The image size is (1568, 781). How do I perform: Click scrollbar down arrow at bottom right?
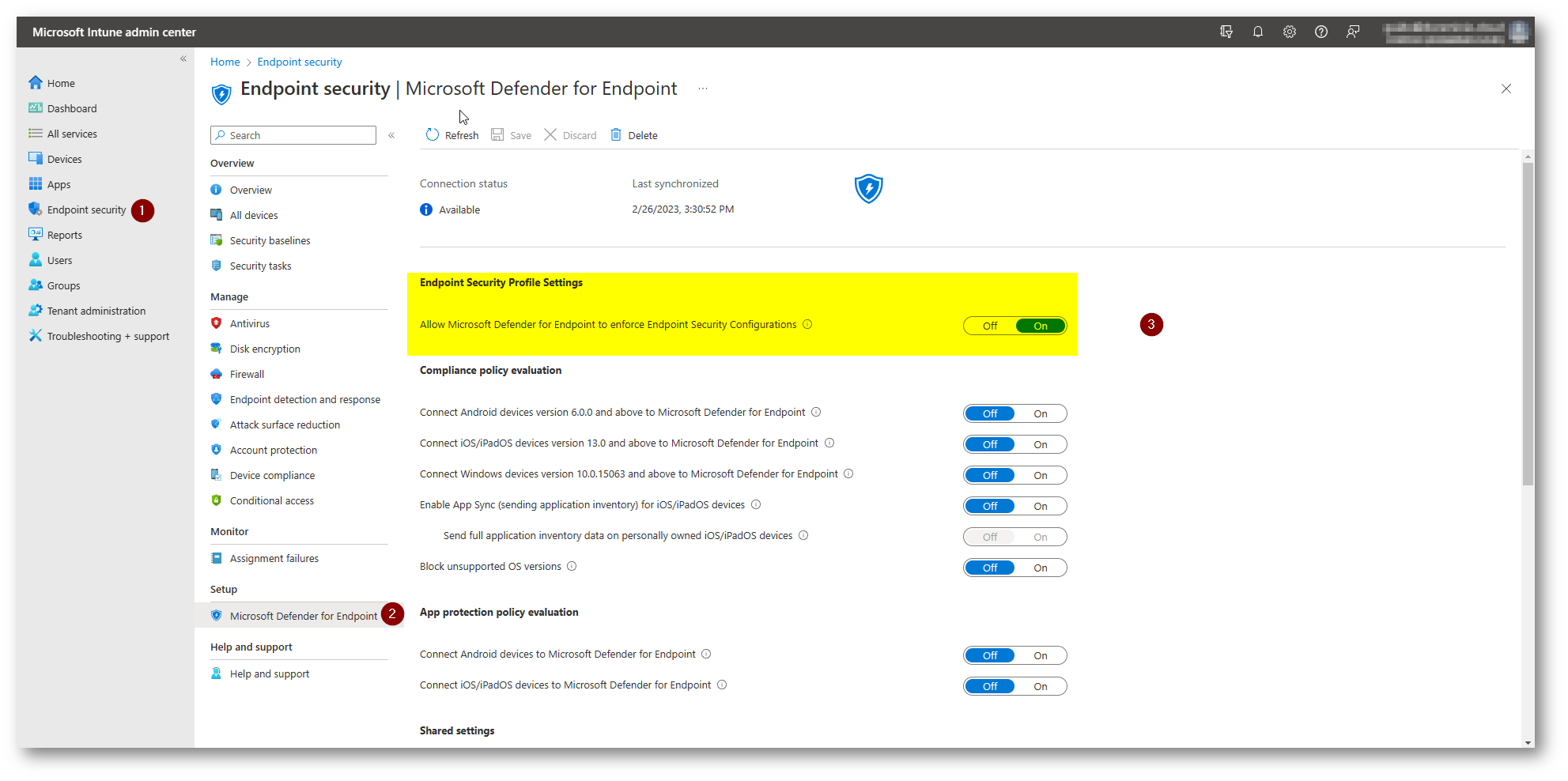click(1528, 742)
